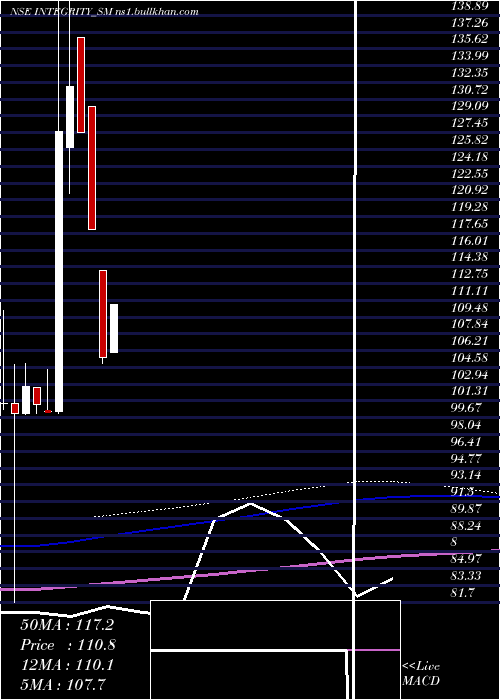Click the 101.31 axis label

[x=470, y=392]
